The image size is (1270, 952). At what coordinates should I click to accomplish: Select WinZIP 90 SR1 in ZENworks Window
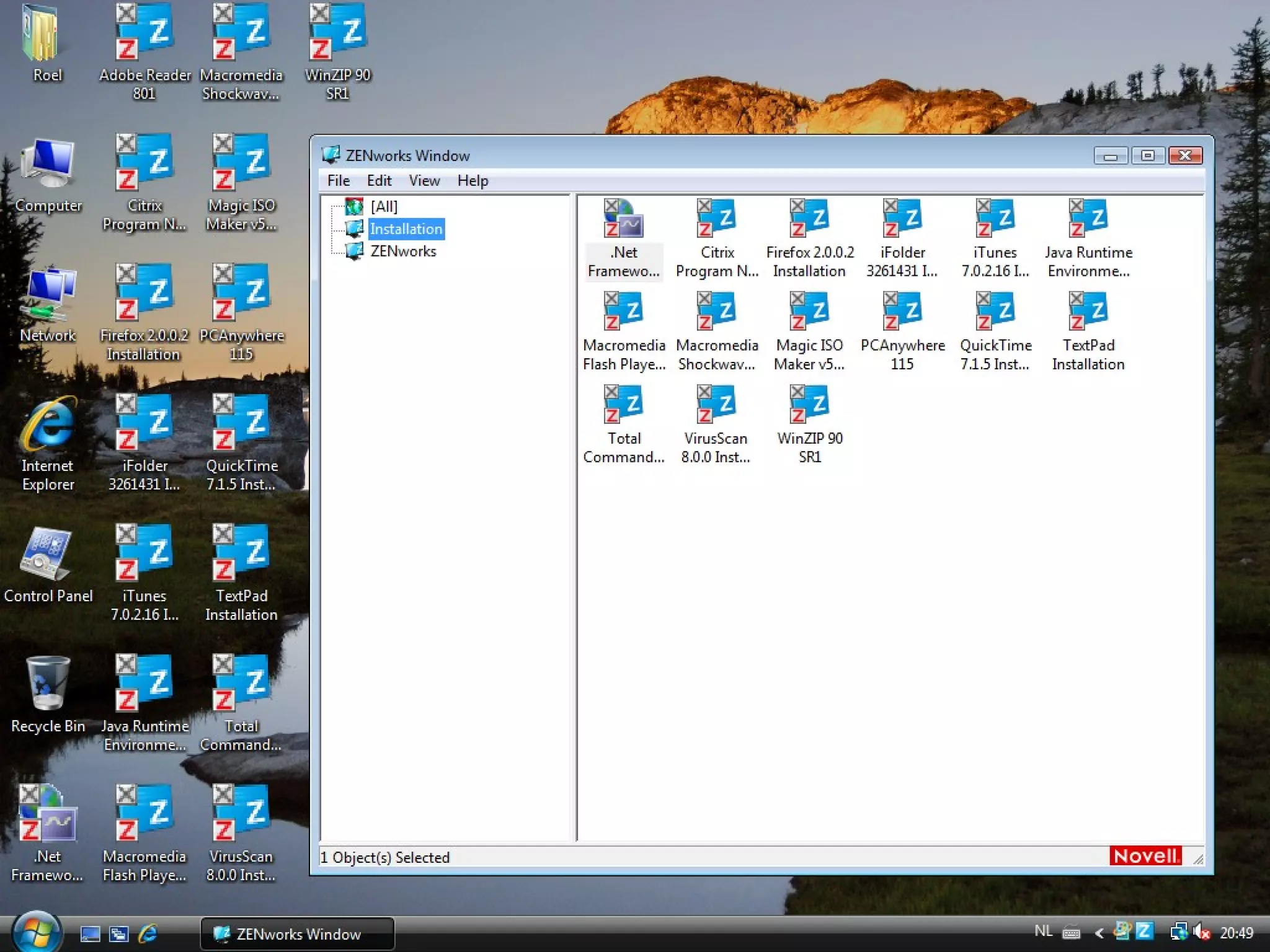[809, 425]
